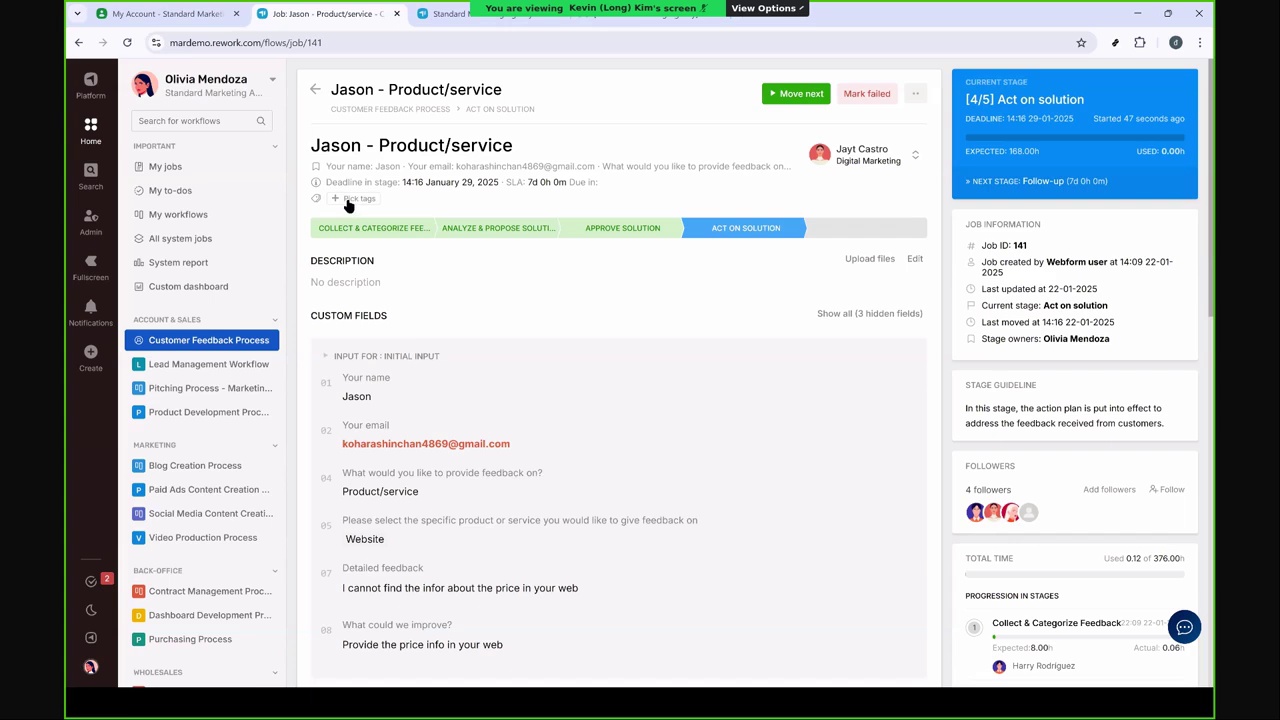Open the Platform icon in the dark sidebar
Image resolution: width=1280 pixels, height=720 pixels.
pyautogui.click(x=90, y=85)
